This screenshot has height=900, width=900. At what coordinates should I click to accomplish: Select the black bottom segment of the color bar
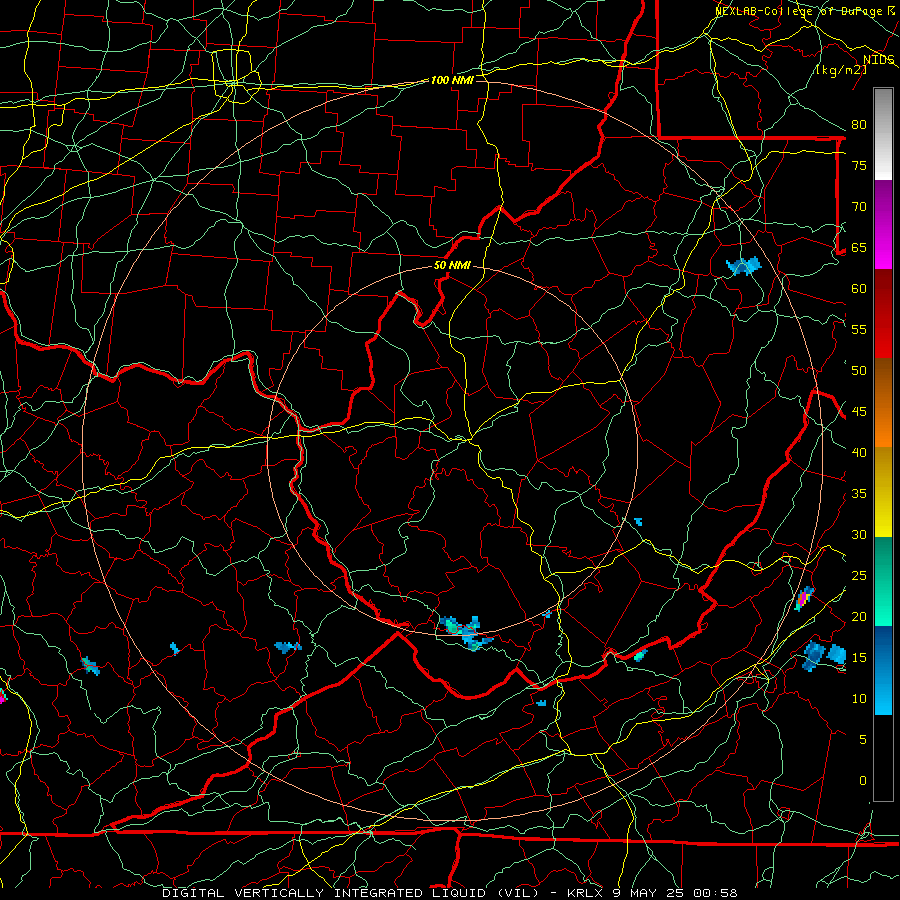point(883,758)
